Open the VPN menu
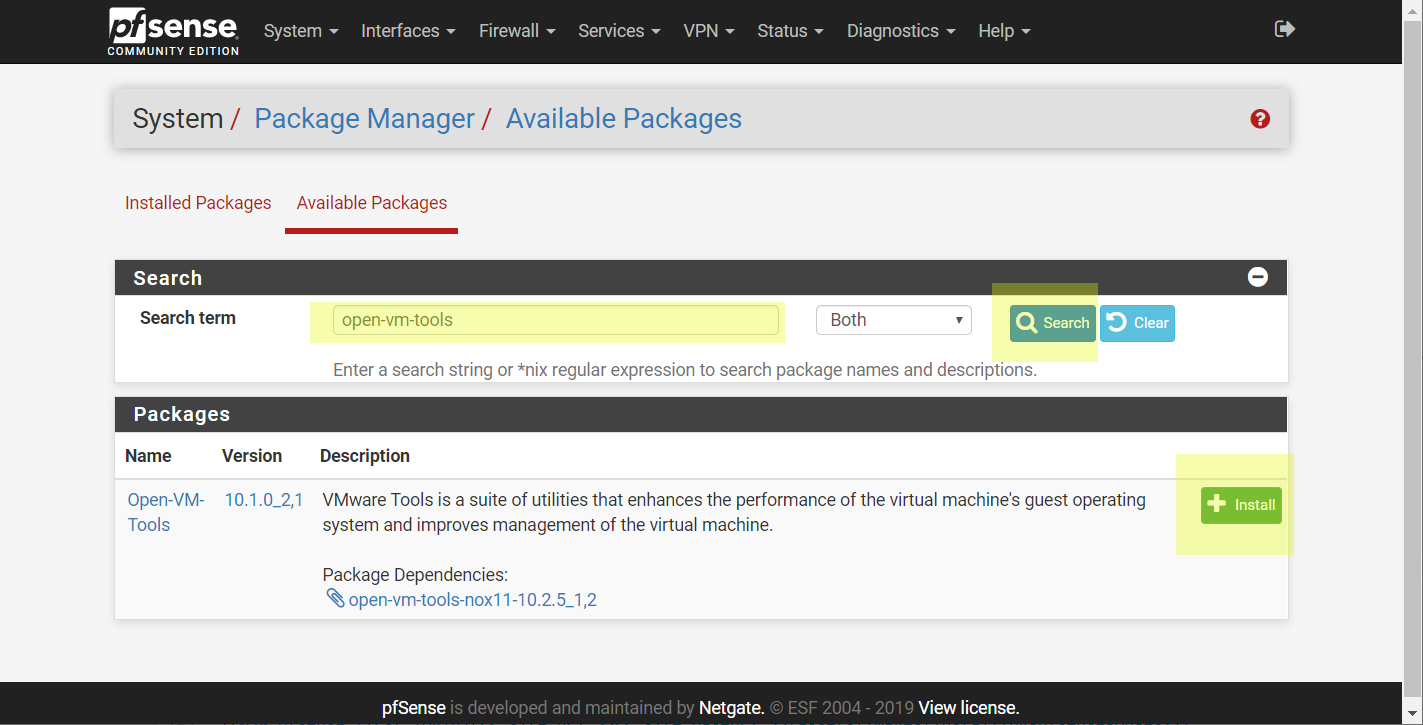 (709, 31)
